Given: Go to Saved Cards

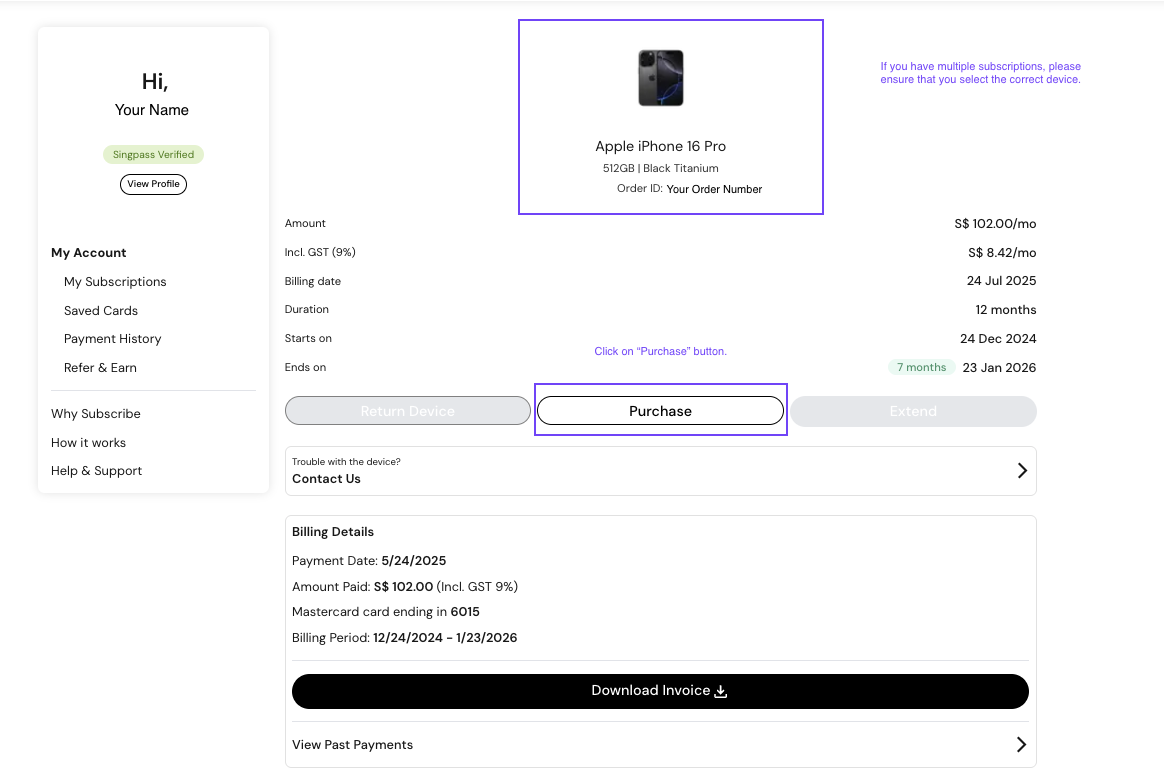Looking at the screenshot, I should point(101,310).
